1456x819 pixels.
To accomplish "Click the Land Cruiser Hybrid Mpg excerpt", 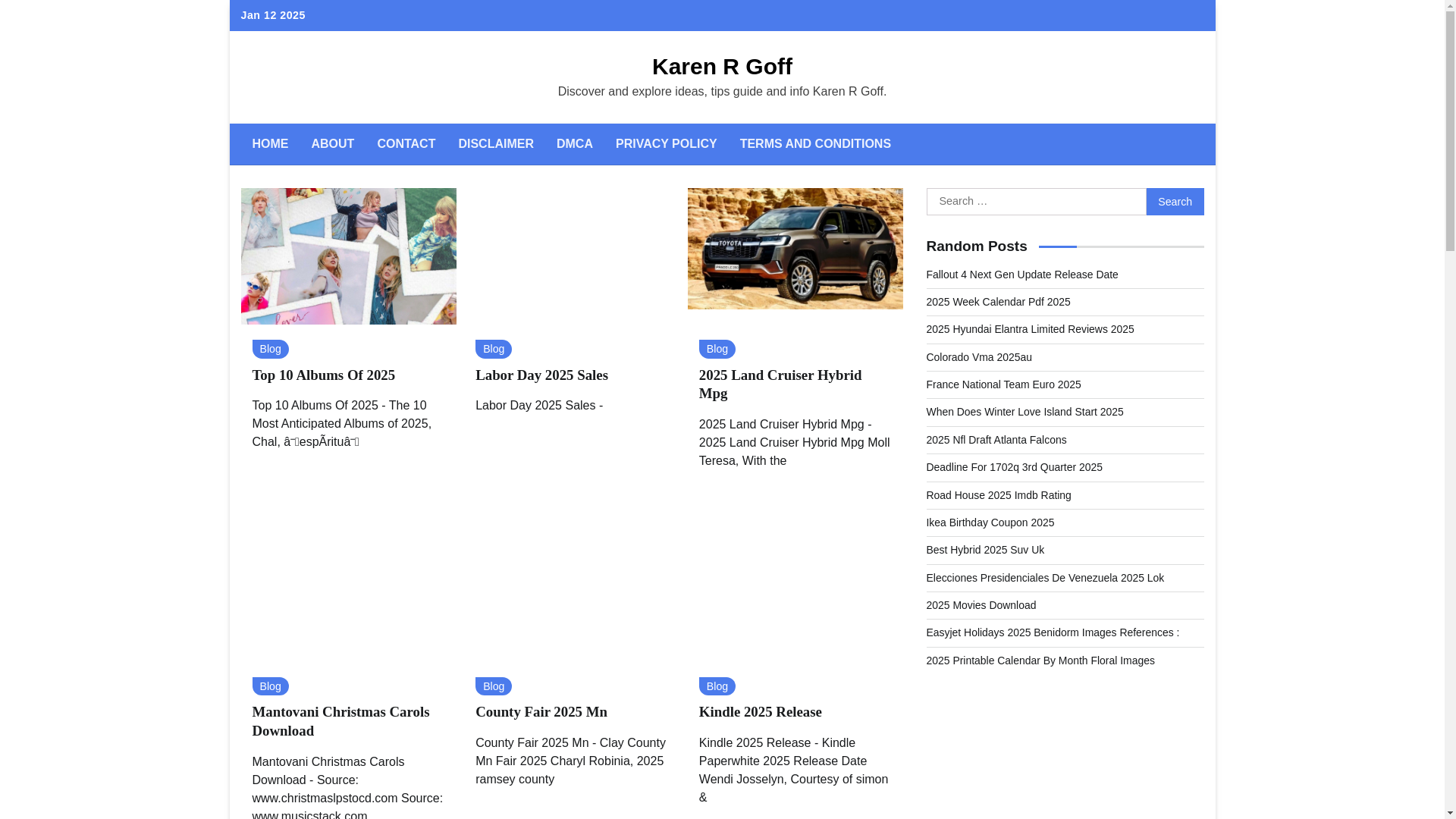I will (794, 443).
